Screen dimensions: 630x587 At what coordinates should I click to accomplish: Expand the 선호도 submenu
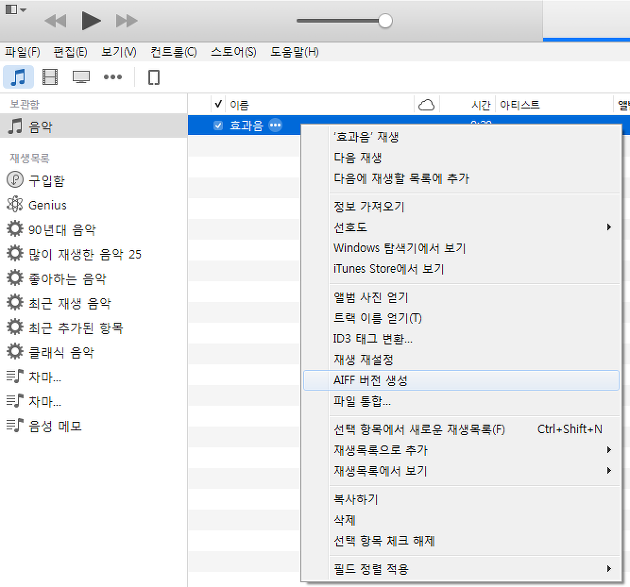(x=461, y=227)
